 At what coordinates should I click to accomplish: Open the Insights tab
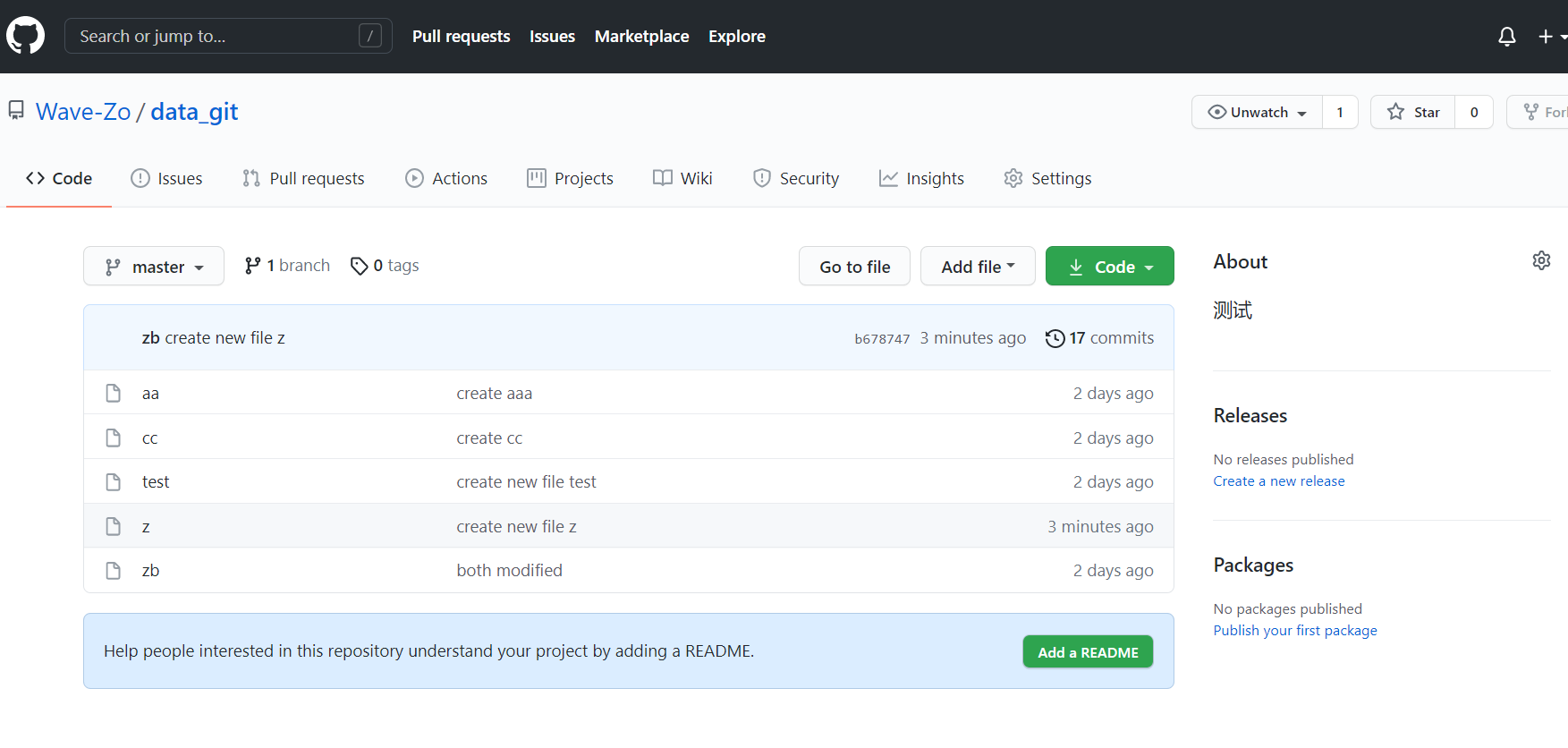921,179
